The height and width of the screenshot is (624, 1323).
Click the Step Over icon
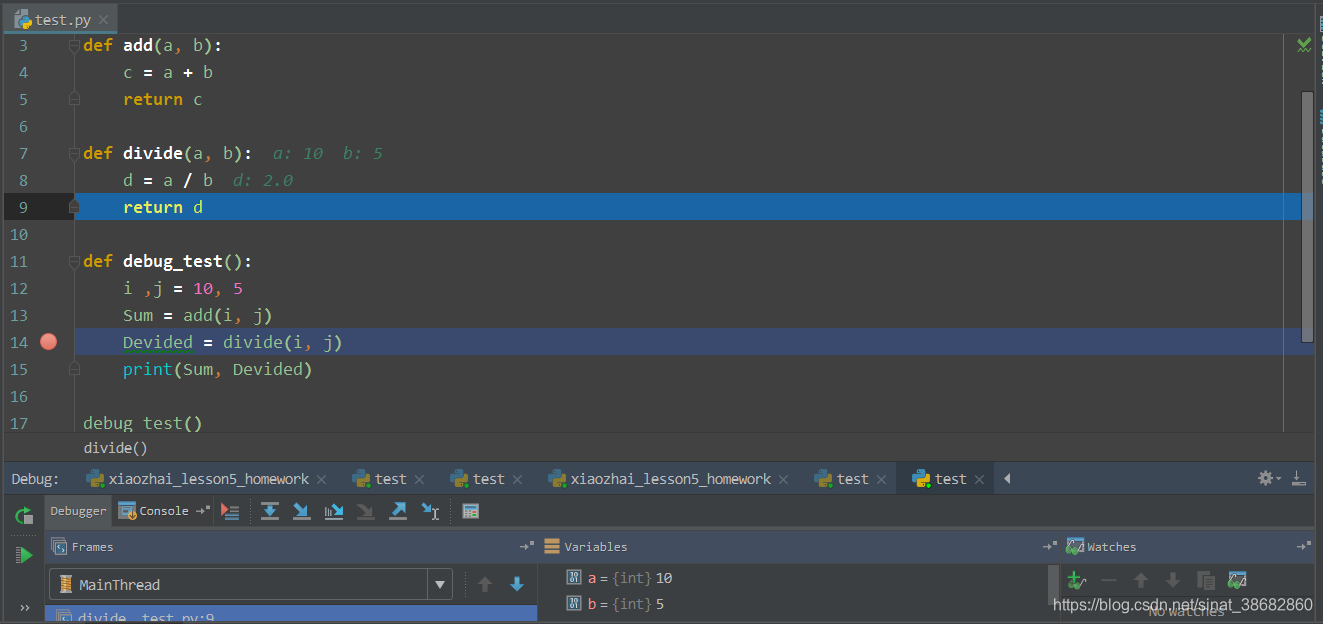coord(270,511)
